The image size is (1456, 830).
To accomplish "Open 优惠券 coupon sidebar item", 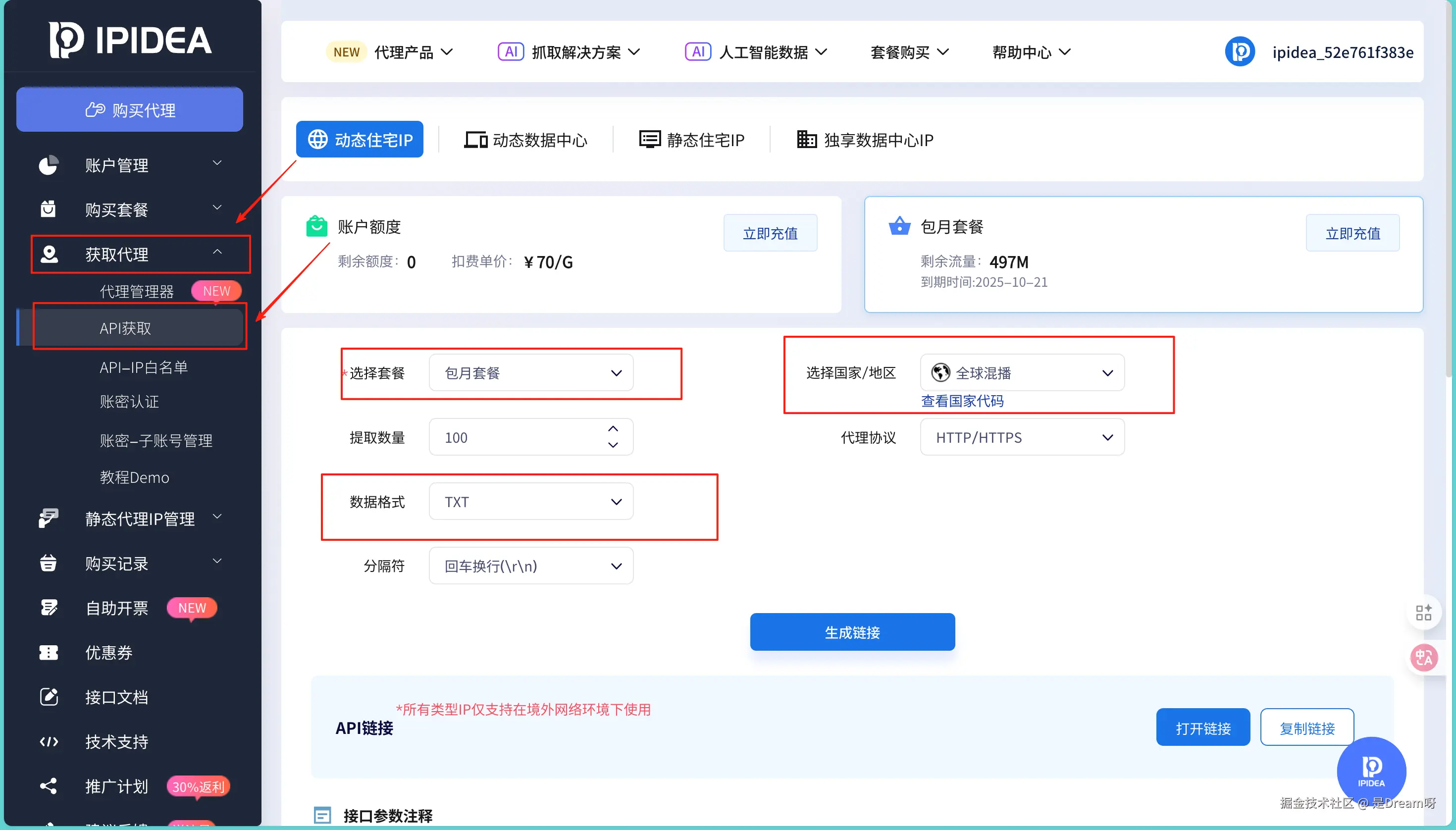I will tap(108, 652).
